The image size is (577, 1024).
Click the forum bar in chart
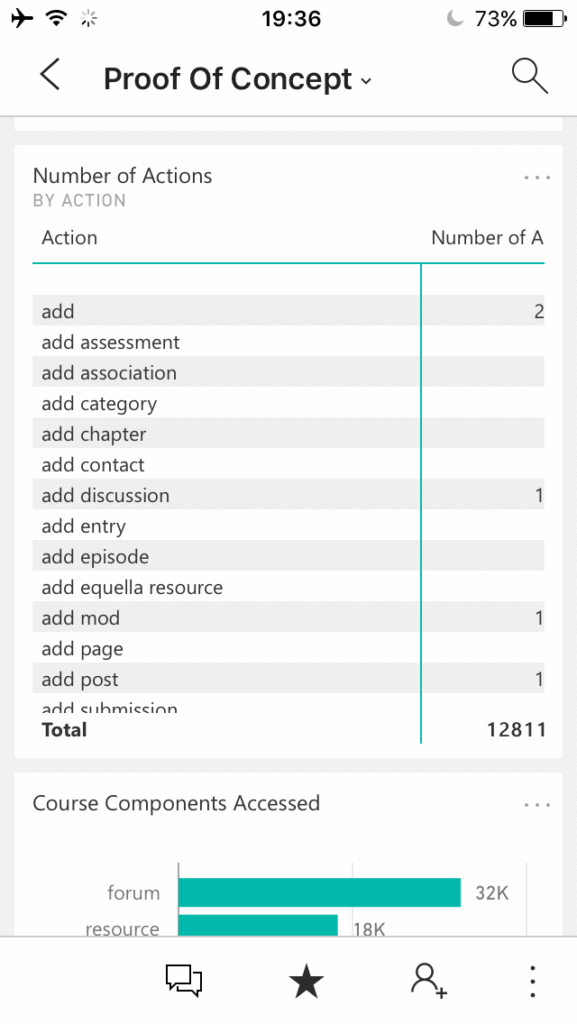(319, 892)
